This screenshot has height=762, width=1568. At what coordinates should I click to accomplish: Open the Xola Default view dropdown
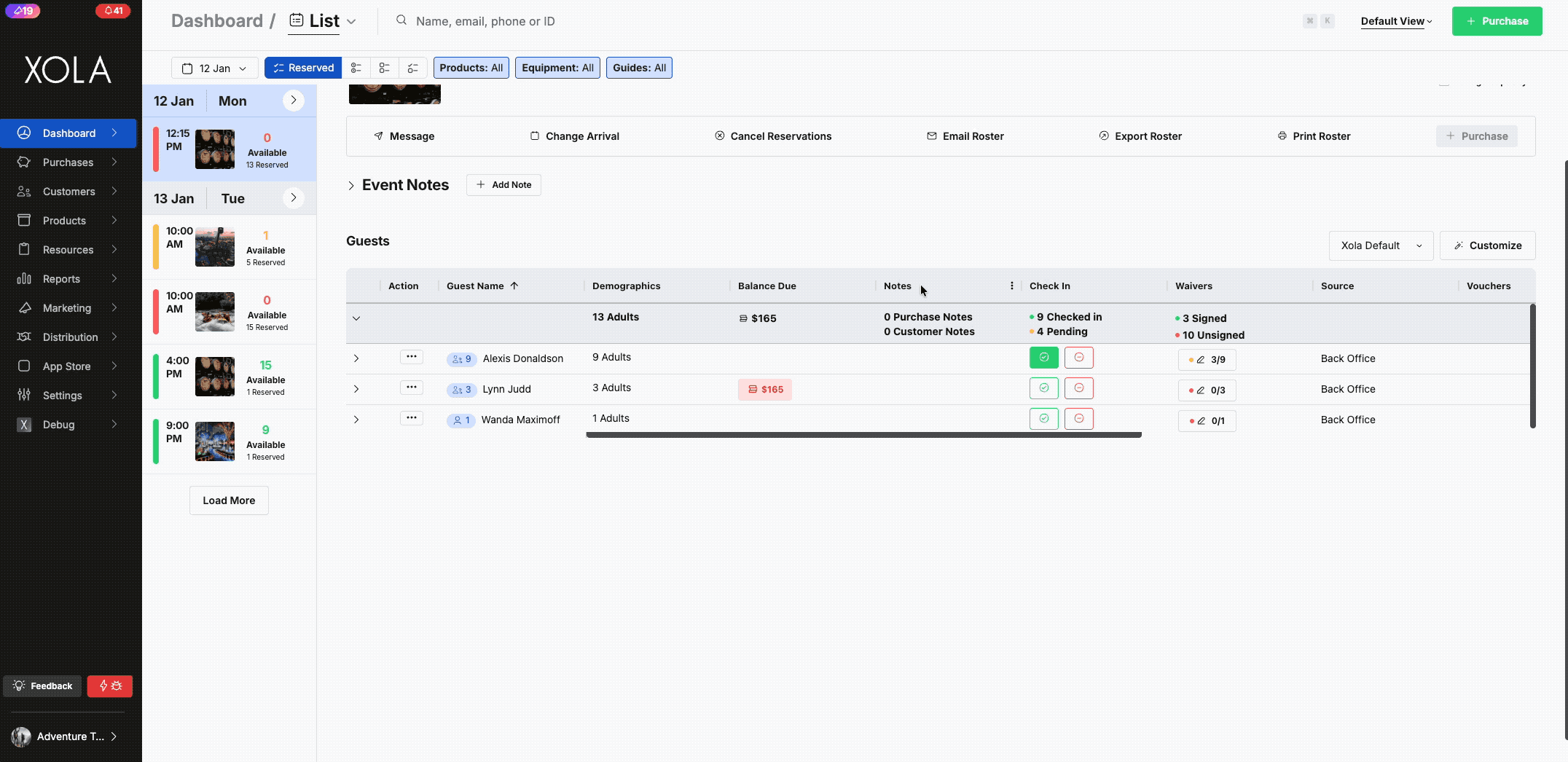[x=1380, y=246]
